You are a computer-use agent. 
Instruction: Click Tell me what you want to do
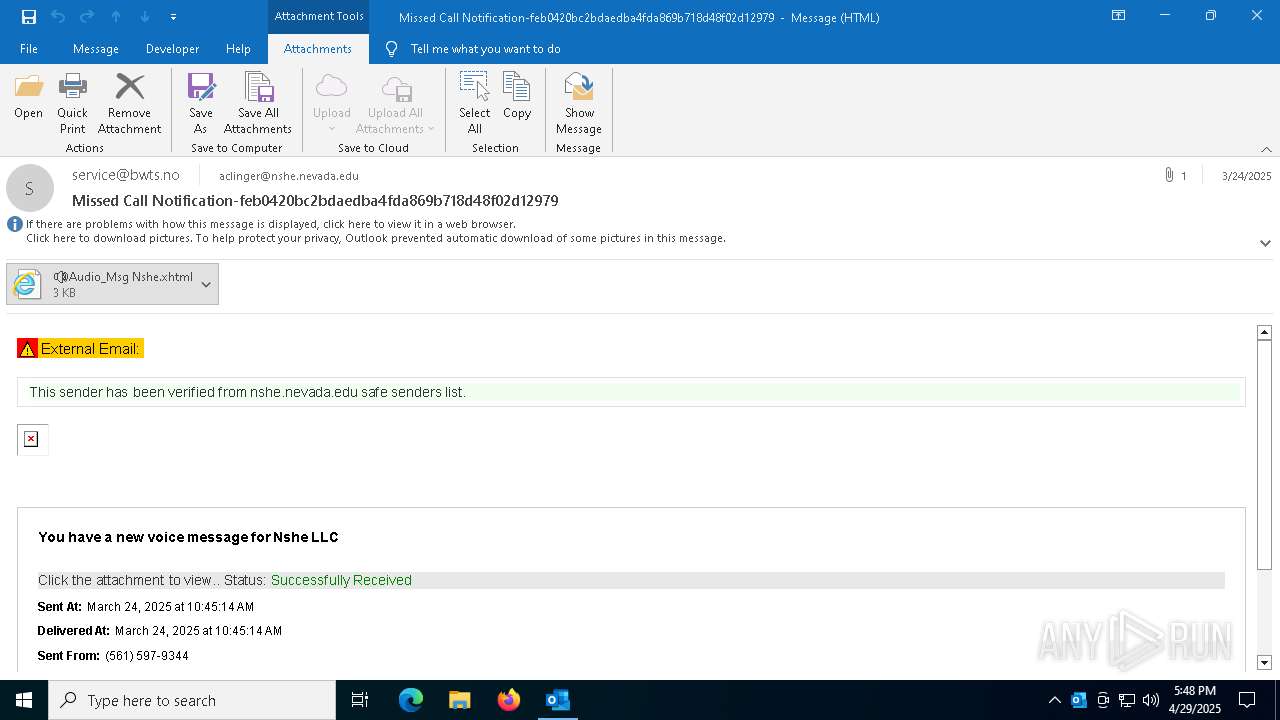click(x=485, y=48)
